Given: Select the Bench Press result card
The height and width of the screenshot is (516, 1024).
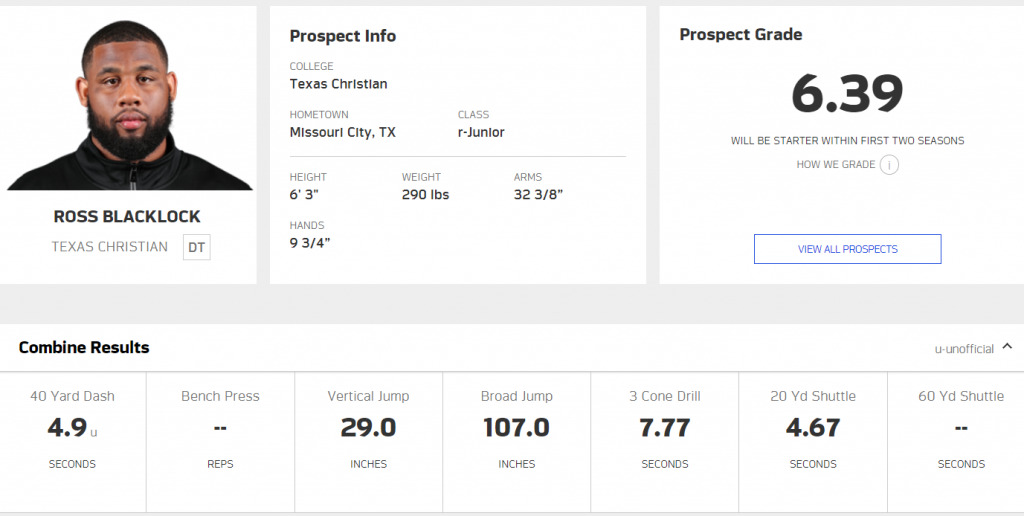Looking at the screenshot, I should coord(221,442).
